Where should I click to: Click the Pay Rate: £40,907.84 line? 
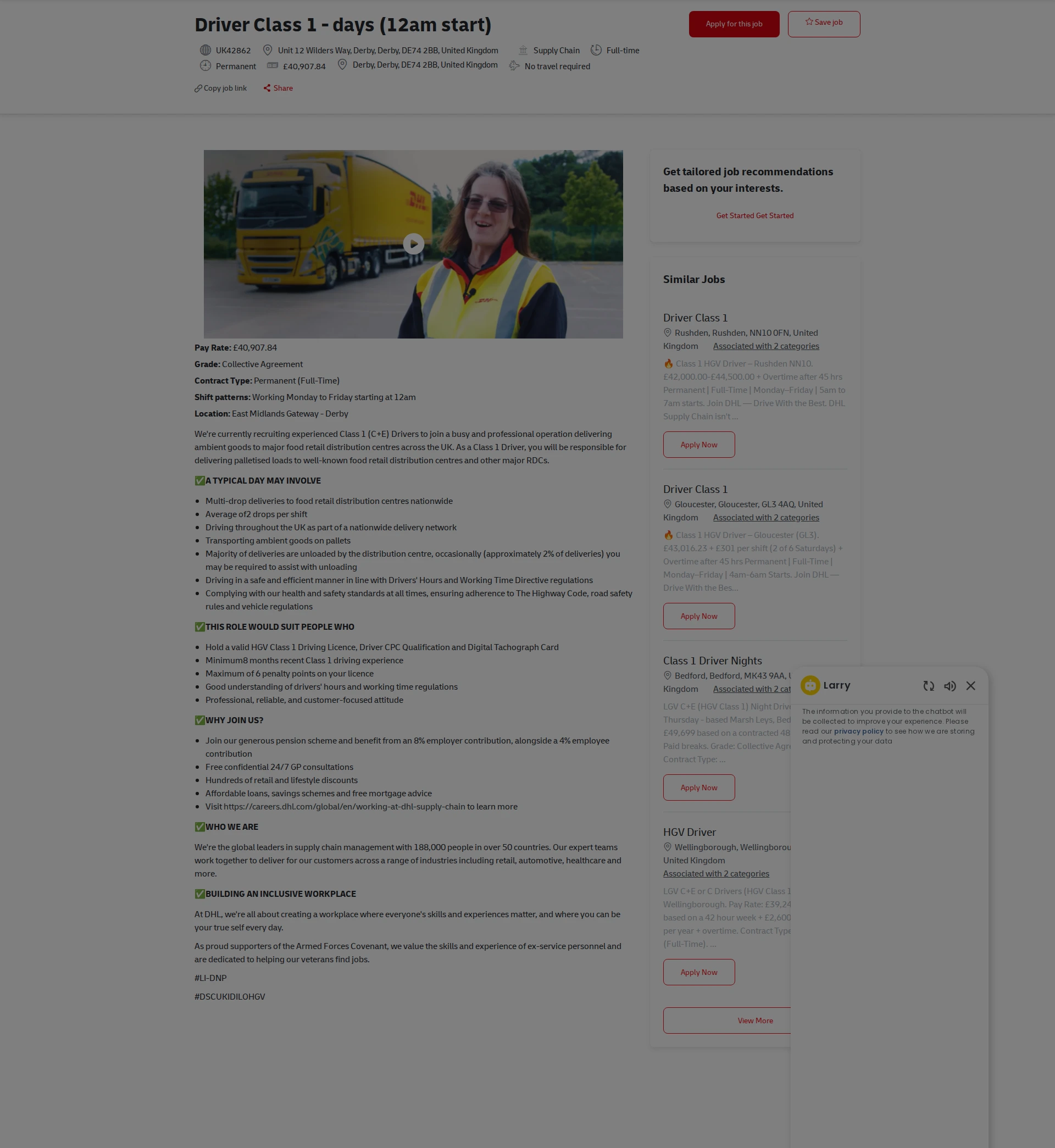[x=235, y=348]
